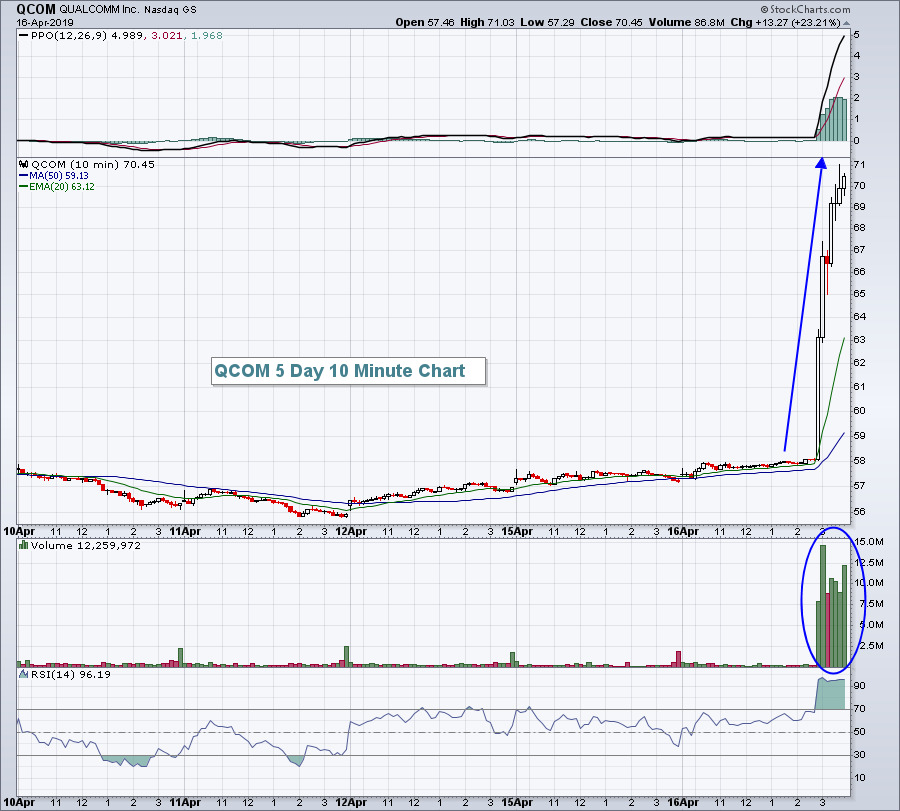Click the candlestick icon beside QCOM (10 min)
900x811 pixels.
(24, 164)
